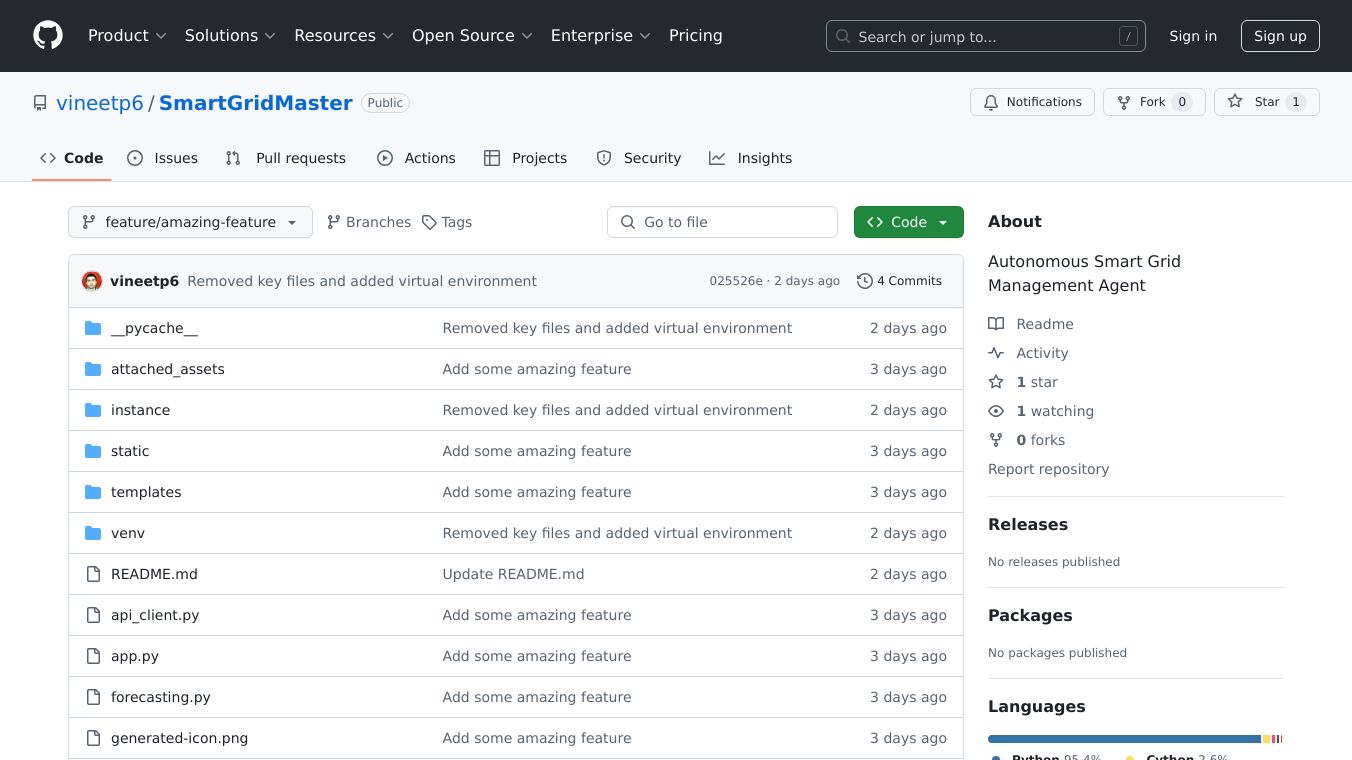Expand the green Code dropdown

[x=908, y=222]
